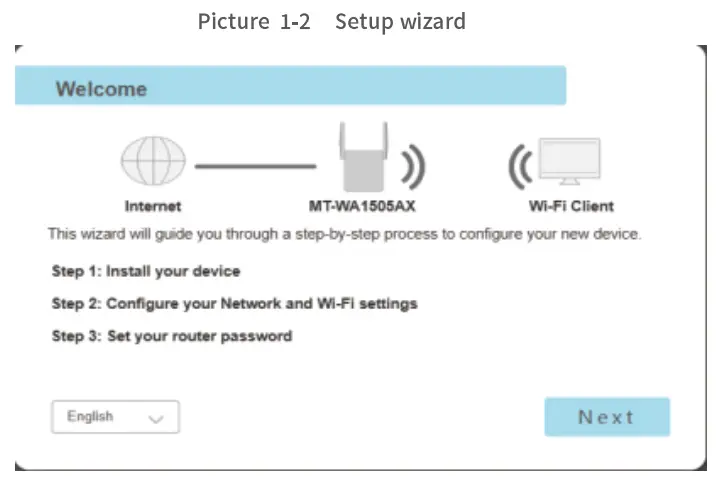Screen dimensions: 716x483
Task: Select the Wi-Fi Client label
Action: coord(571,207)
